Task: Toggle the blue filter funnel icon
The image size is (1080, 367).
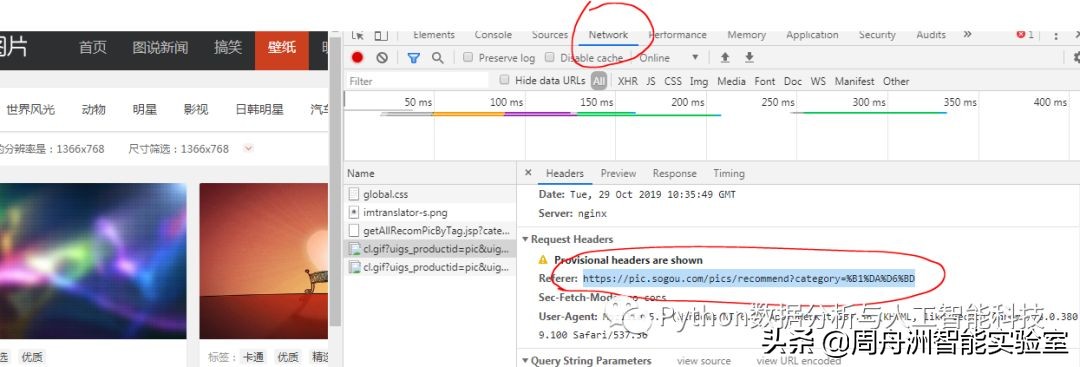Action: [413, 58]
